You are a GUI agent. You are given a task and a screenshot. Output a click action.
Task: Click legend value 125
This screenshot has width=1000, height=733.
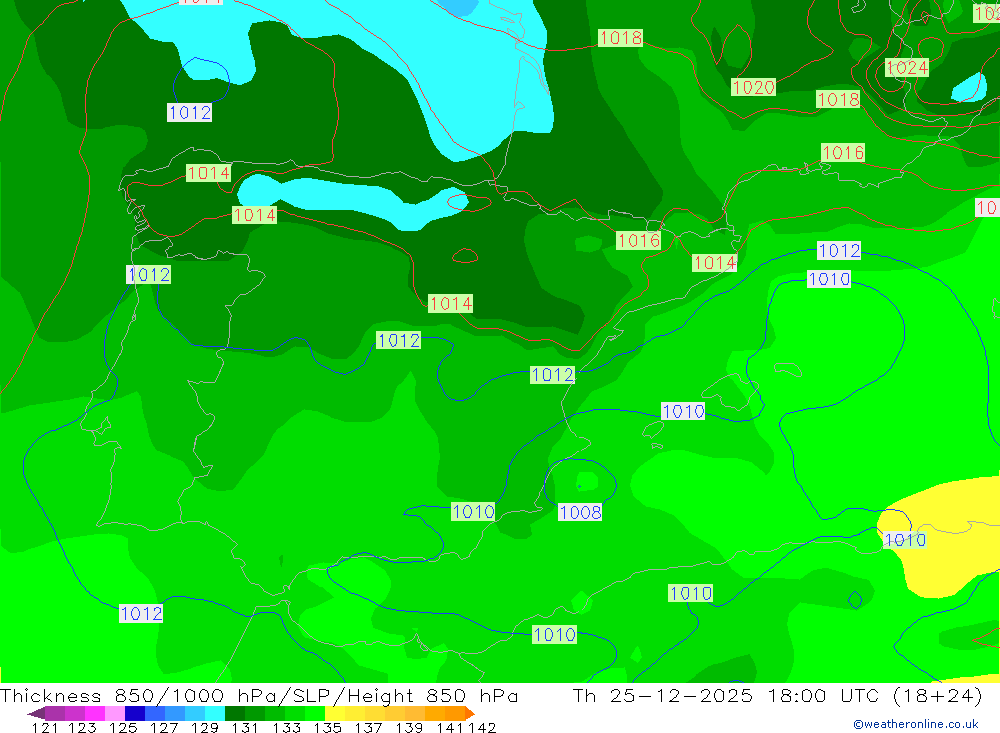pyautogui.click(x=123, y=727)
